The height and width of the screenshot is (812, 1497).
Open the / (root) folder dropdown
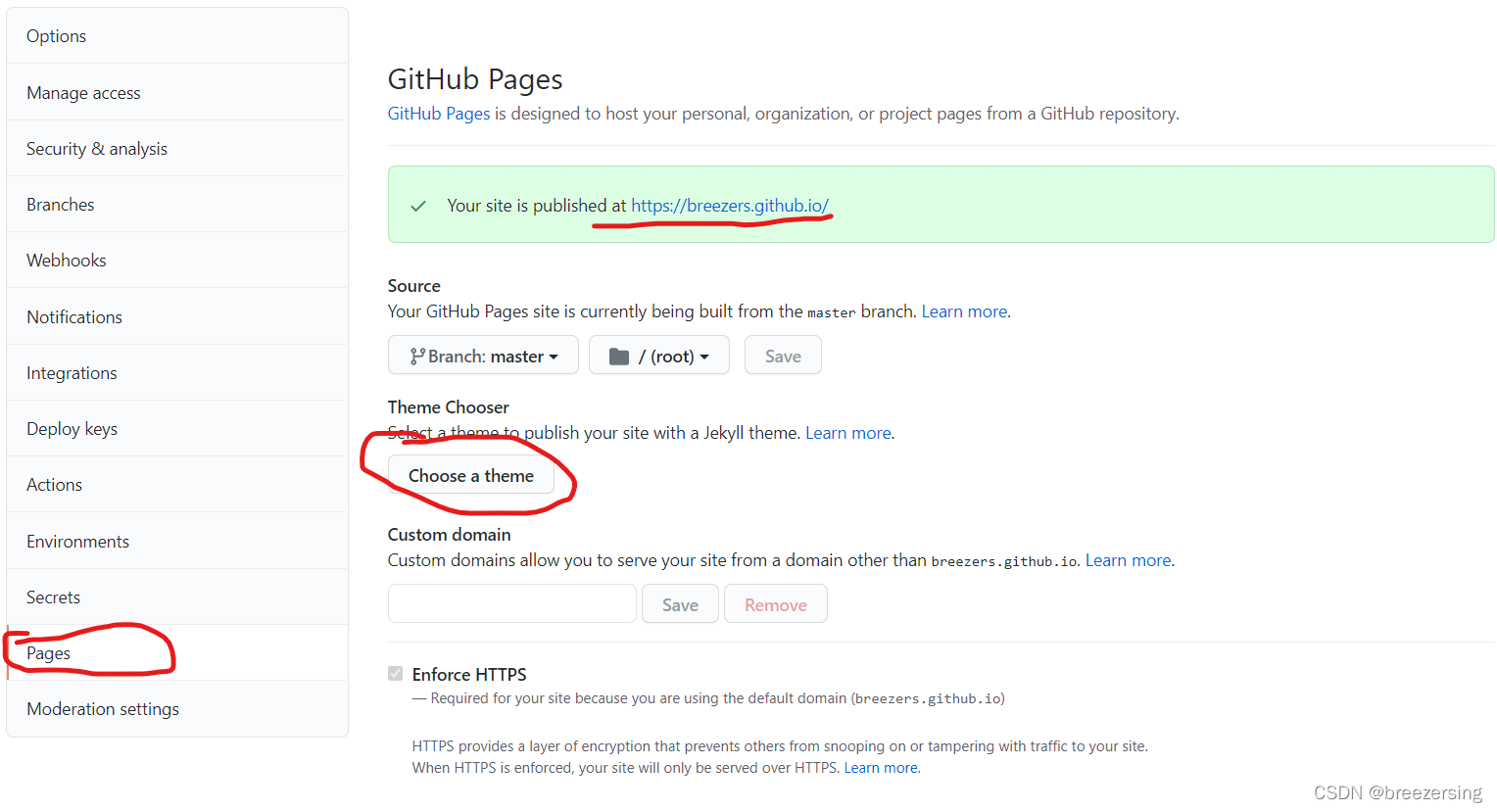coord(659,356)
